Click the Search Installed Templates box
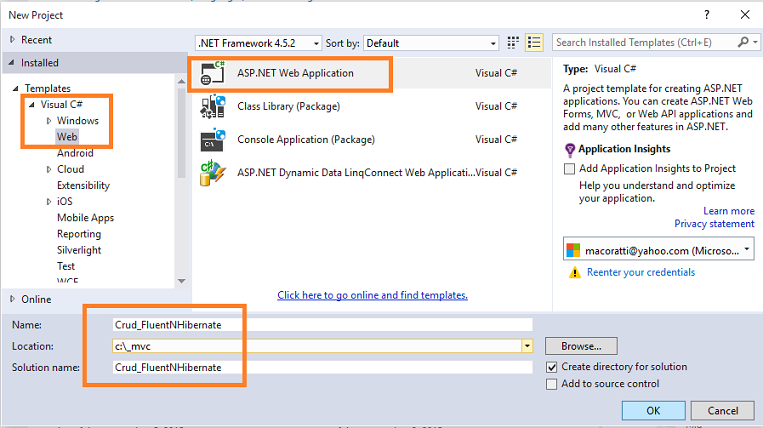This screenshot has height=428, width=763. (x=644, y=42)
